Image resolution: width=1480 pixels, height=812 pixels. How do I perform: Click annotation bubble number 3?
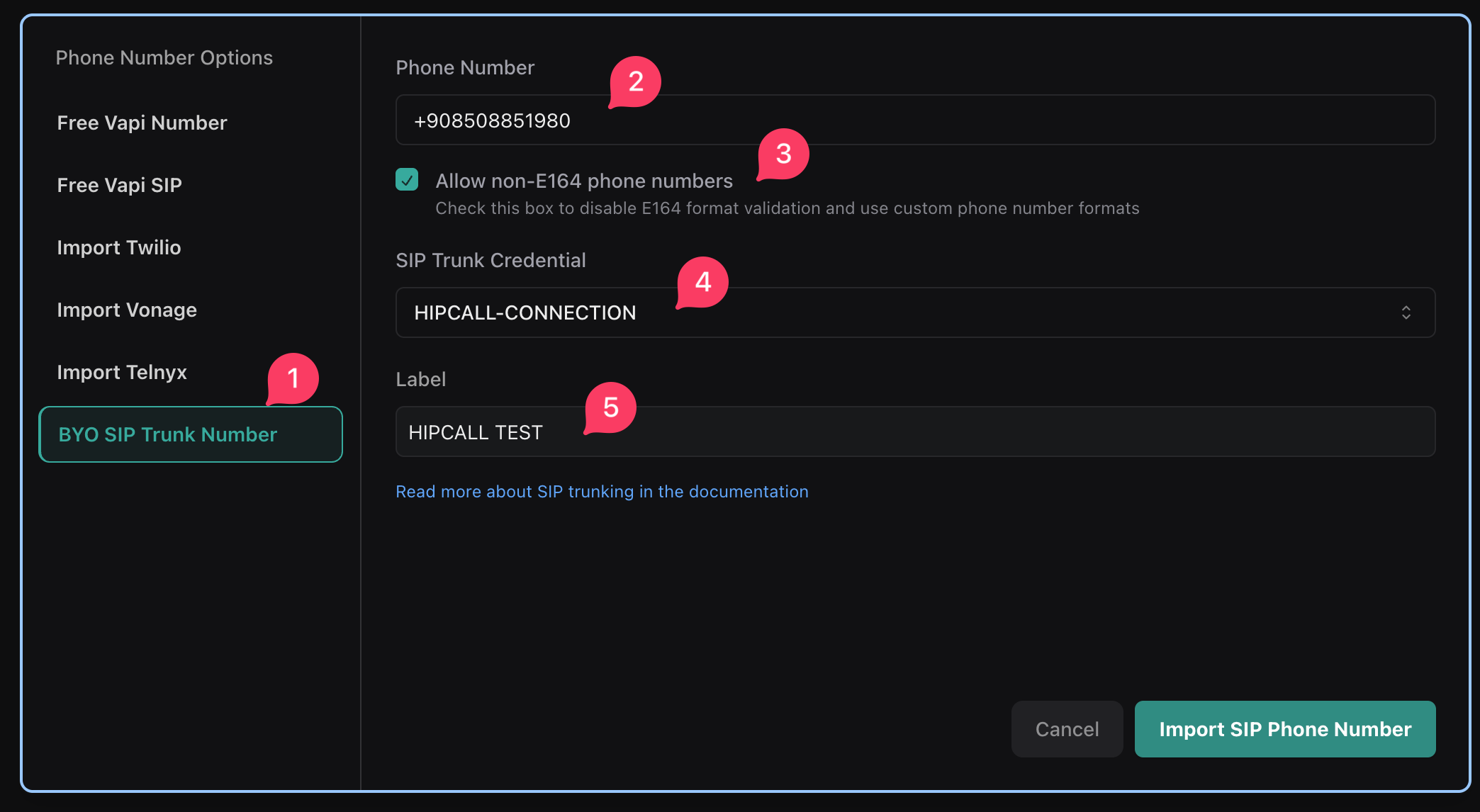(783, 154)
